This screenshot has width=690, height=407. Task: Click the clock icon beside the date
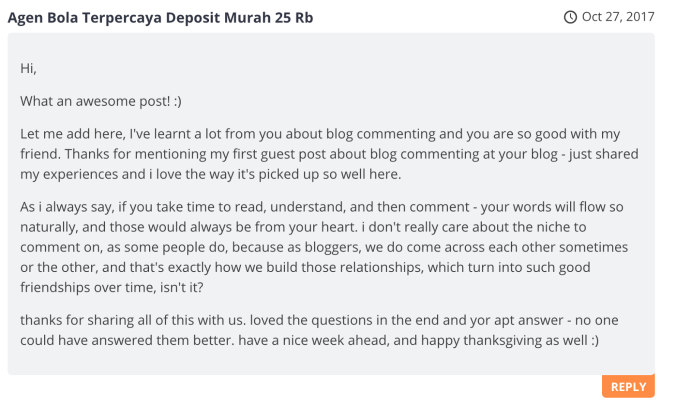click(570, 17)
